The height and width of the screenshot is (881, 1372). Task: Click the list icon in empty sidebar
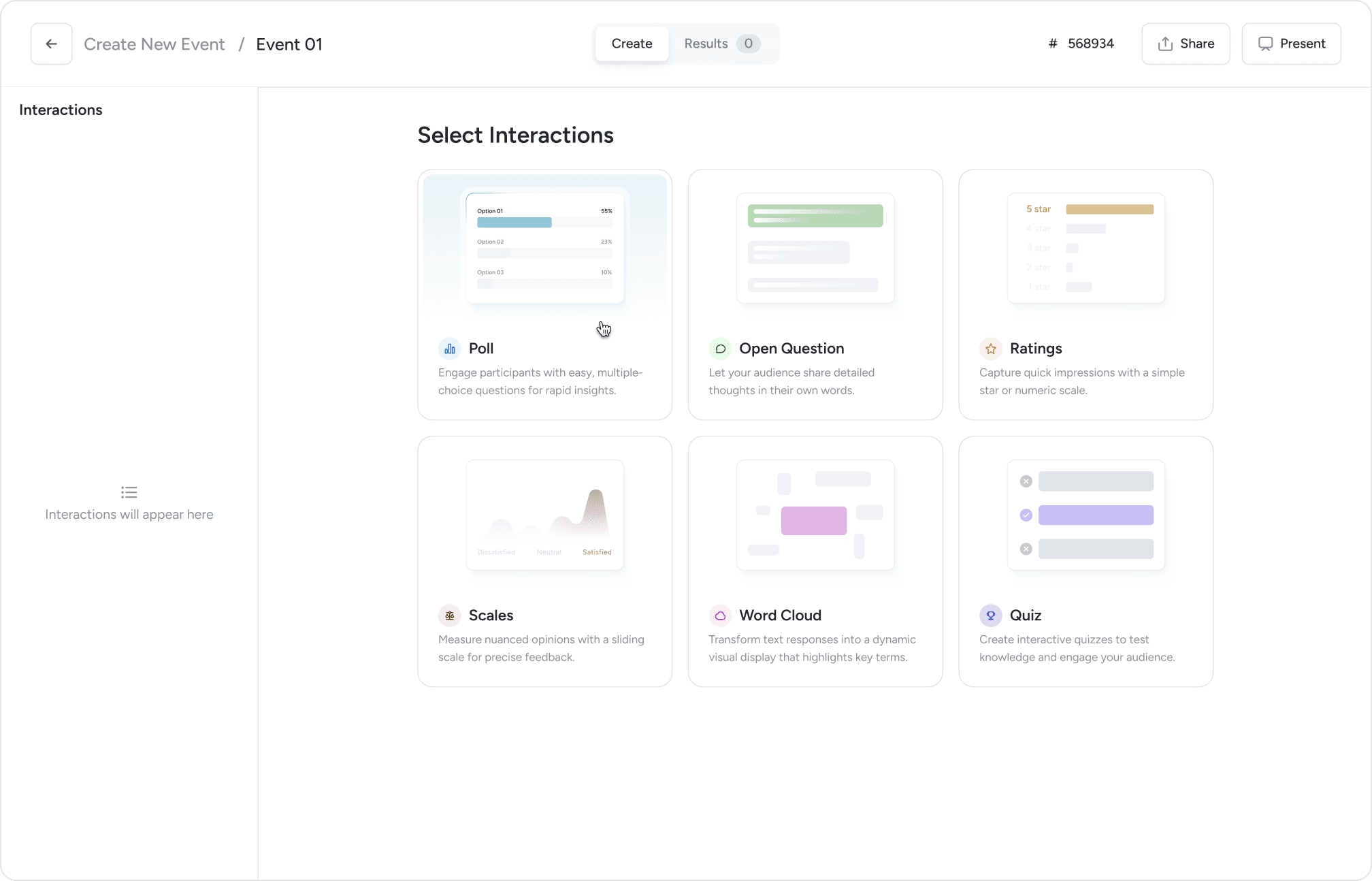[x=129, y=492]
